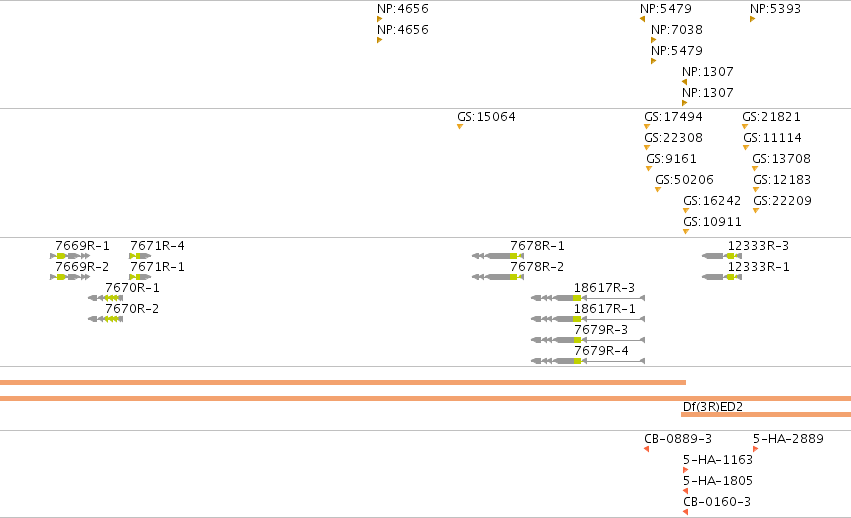This screenshot has width=851, height=518.
Task: Click the GS:12183 triangle marker
Action: coord(756,190)
